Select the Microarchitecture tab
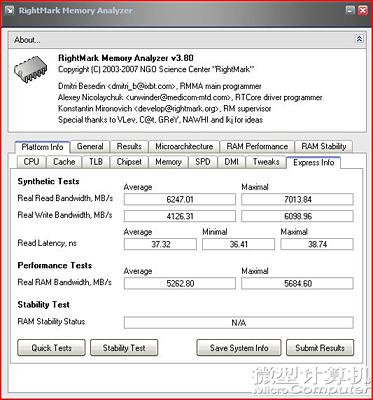373x400 pixels. [184, 146]
